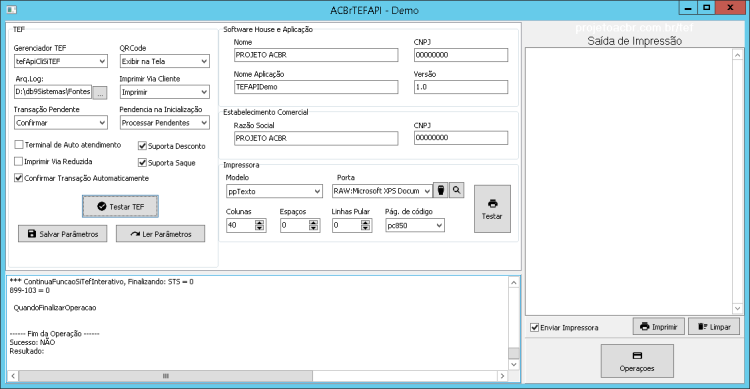
Task: Click the 'Sucesso: NÃO' log line
Action: point(32,343)
